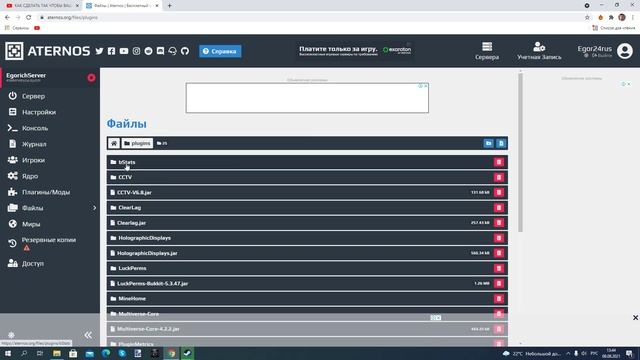640x360 pixels.
Task: Click the red server status indicator
Action: [x=91, y=78]
